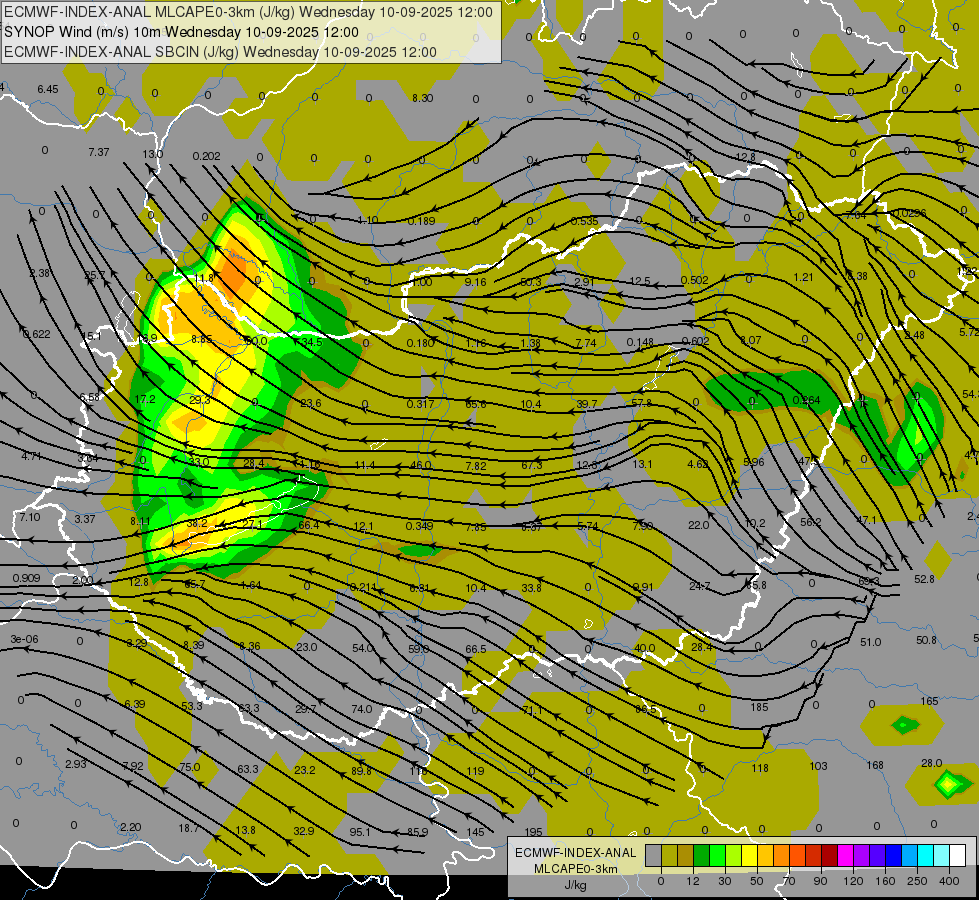Click legend tick label 250
979x900 pixels.
coord(917,881)
